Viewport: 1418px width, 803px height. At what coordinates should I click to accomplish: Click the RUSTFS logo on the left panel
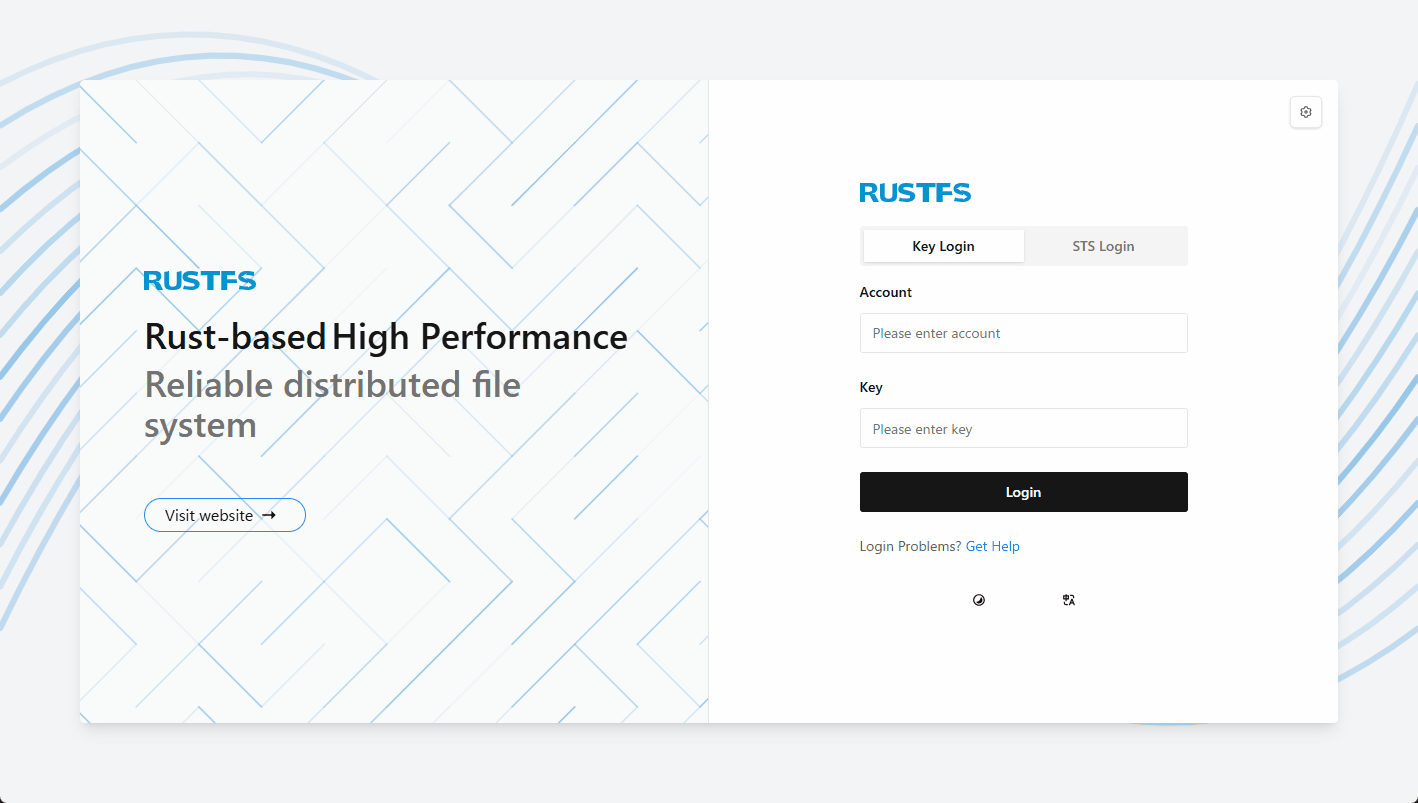pyautogui.click(x=199, y=280)
